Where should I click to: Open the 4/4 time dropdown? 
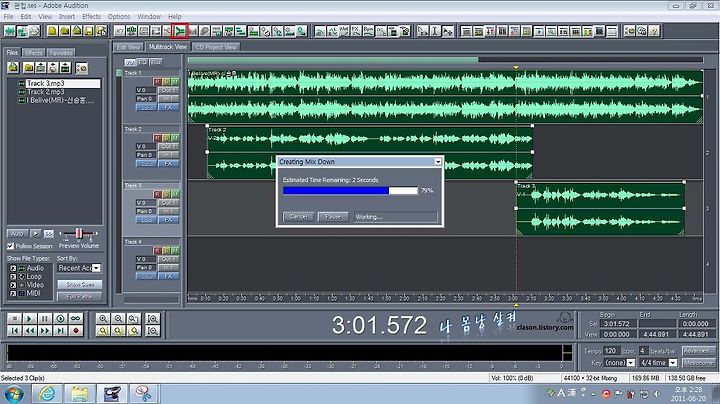coord(673,363)
